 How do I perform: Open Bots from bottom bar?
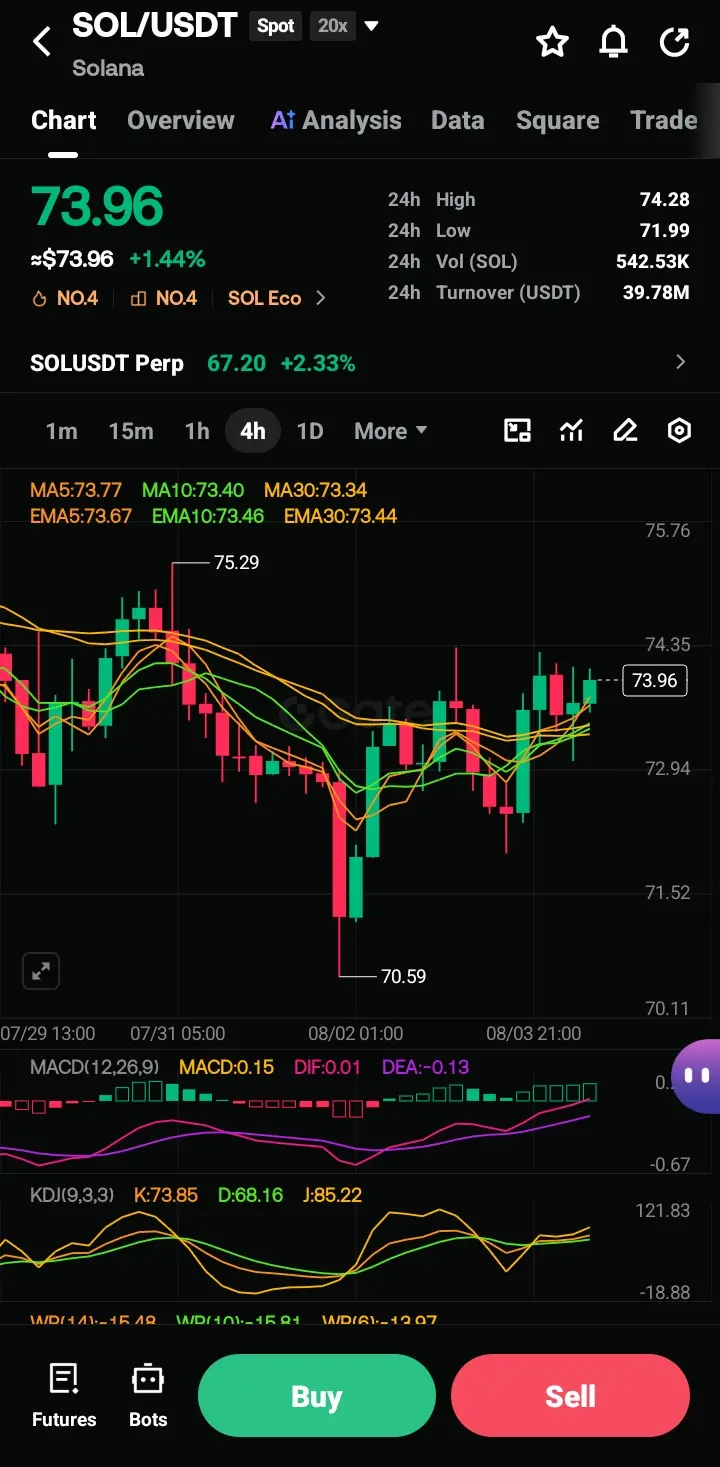pos(148,1395)
